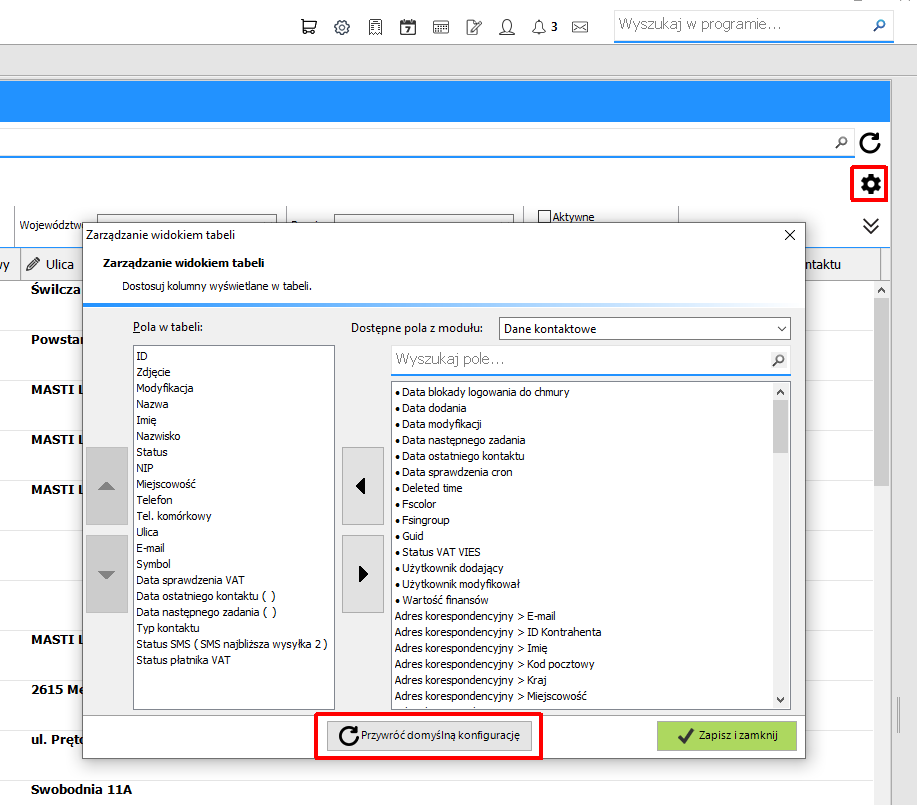Open the Dane kontaktowe module dropdown
The image size is (917, 805).
pyautogui.click(x=644, y=328)
